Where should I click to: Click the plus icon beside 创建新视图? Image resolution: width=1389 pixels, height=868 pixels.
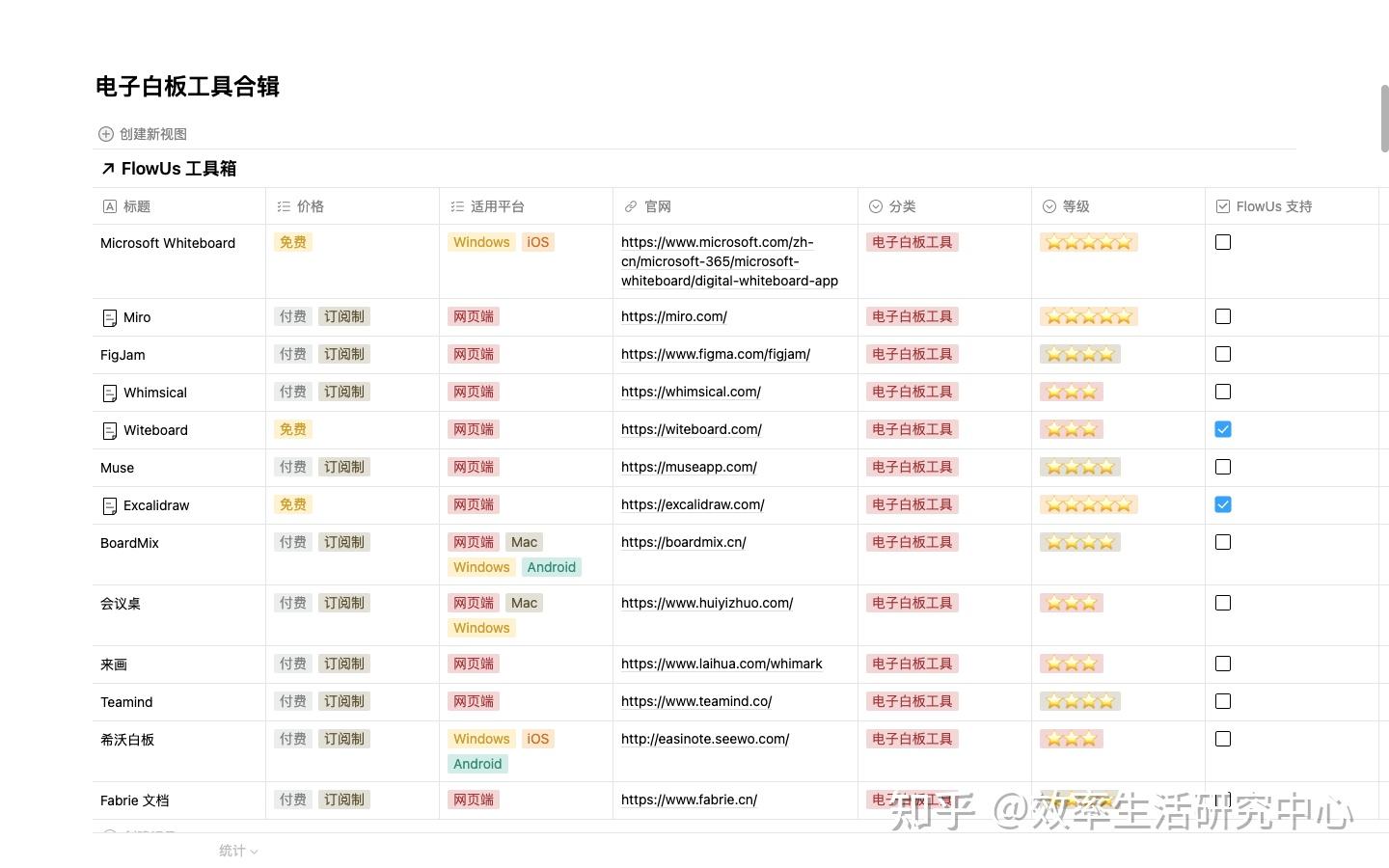pyautogui.click(x=106, y=134)
